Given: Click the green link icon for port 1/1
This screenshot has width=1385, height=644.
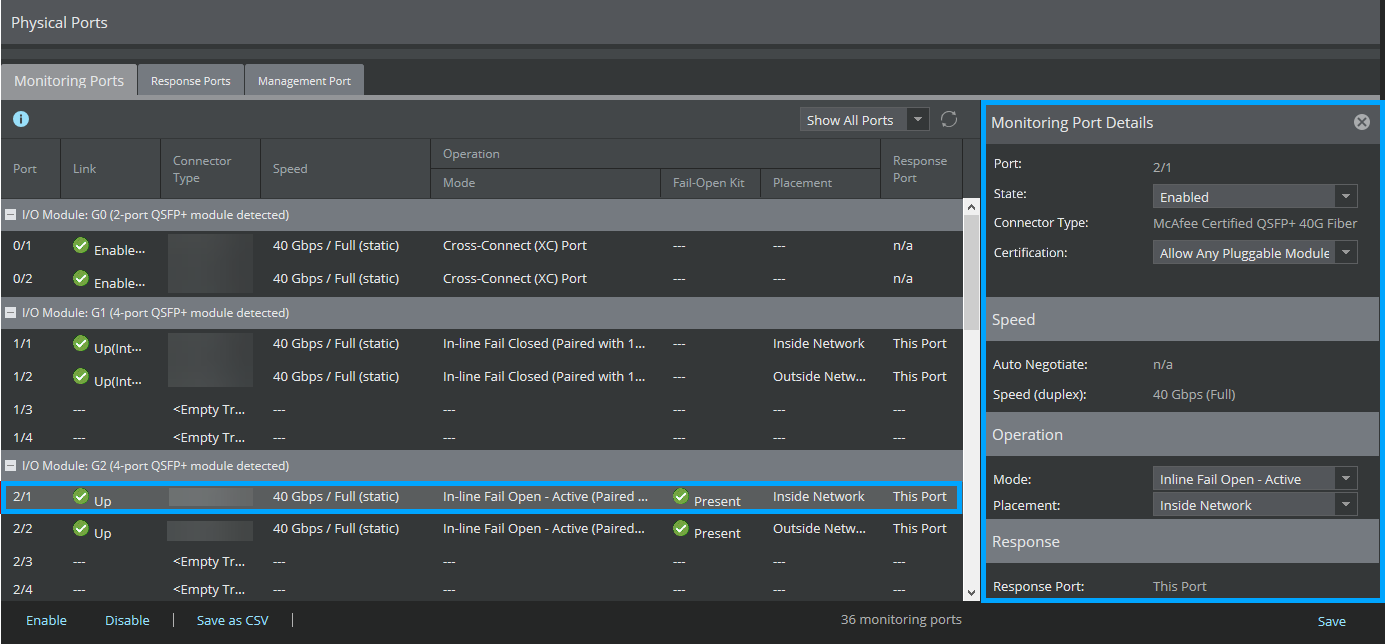Looking at the screenshot, I should tap(81, 344).
